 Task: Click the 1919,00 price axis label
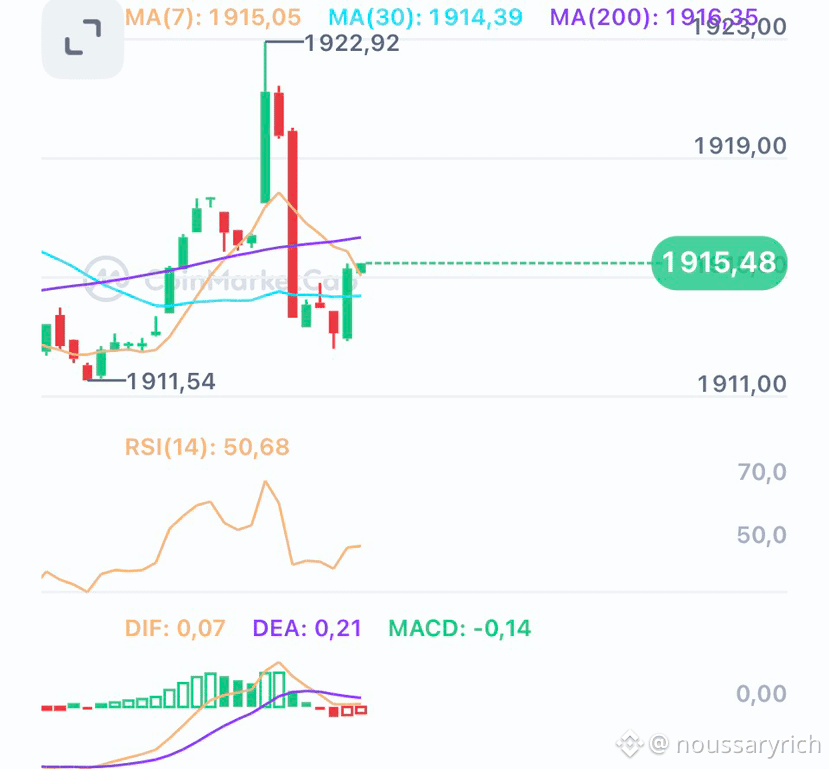(740, 146)
